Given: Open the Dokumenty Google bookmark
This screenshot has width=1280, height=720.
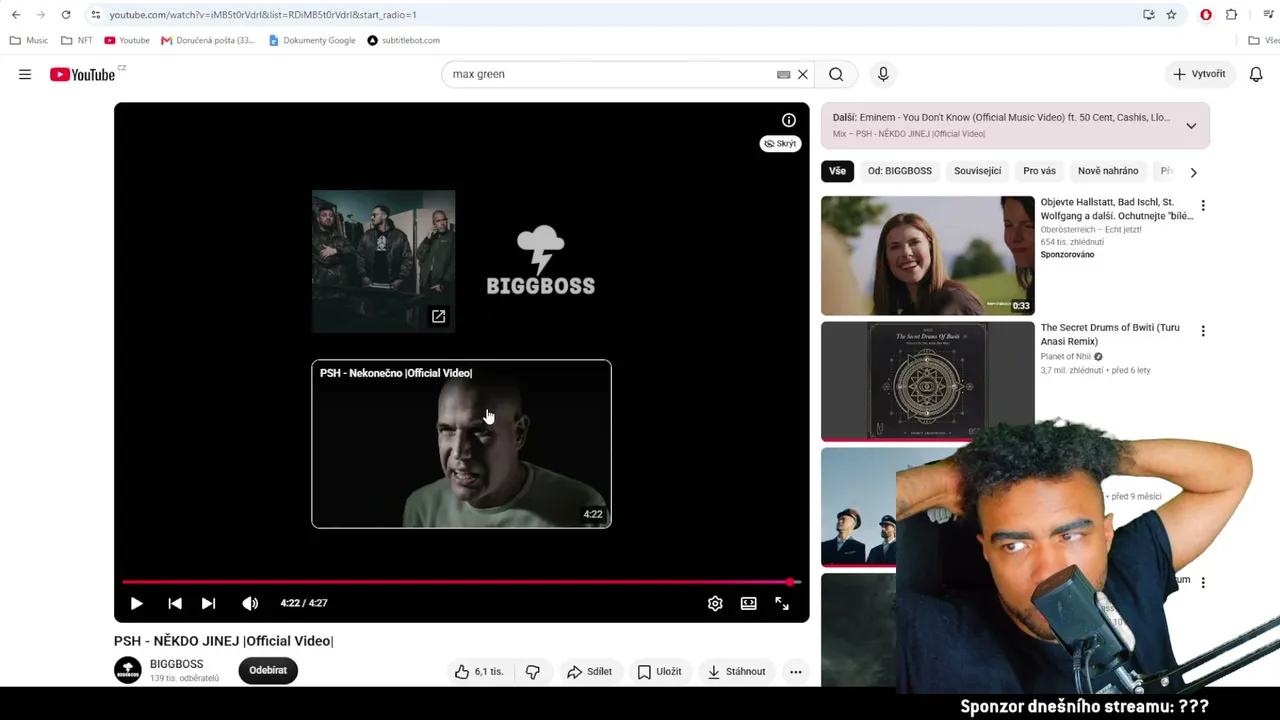Looking at the screenshot, I should tap(312, 41).
